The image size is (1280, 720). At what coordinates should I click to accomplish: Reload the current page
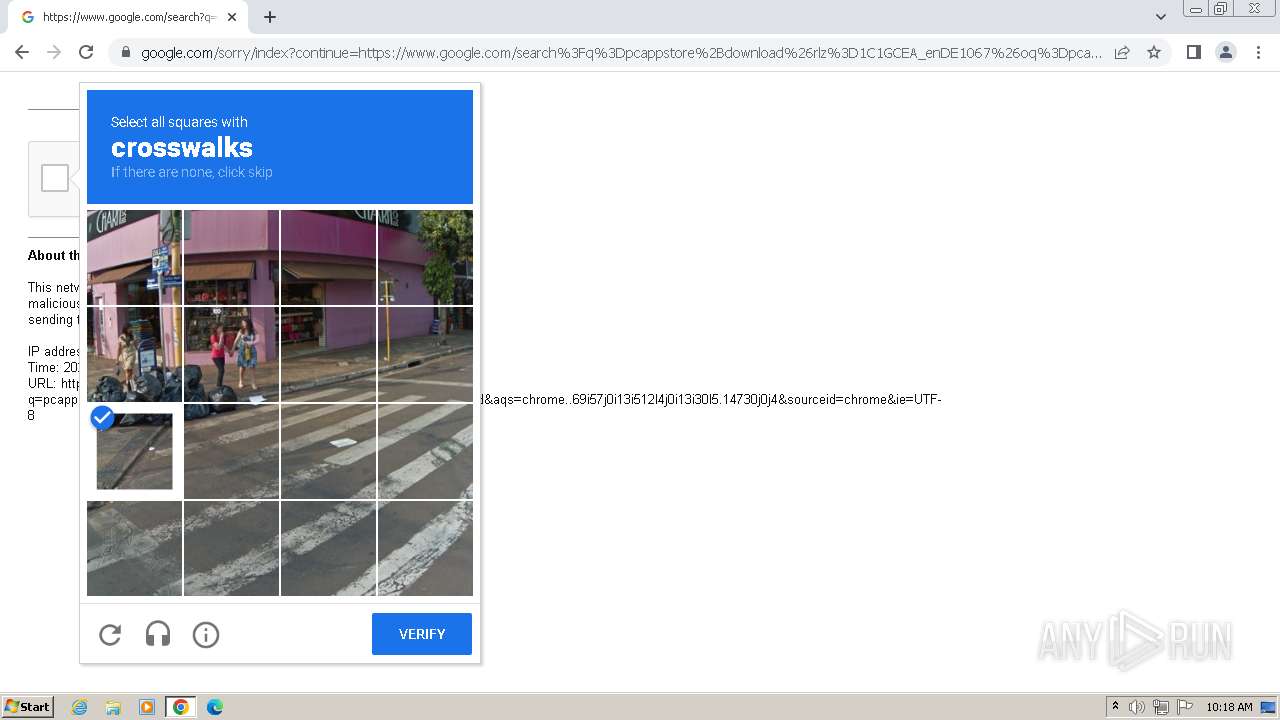(86, 52)
